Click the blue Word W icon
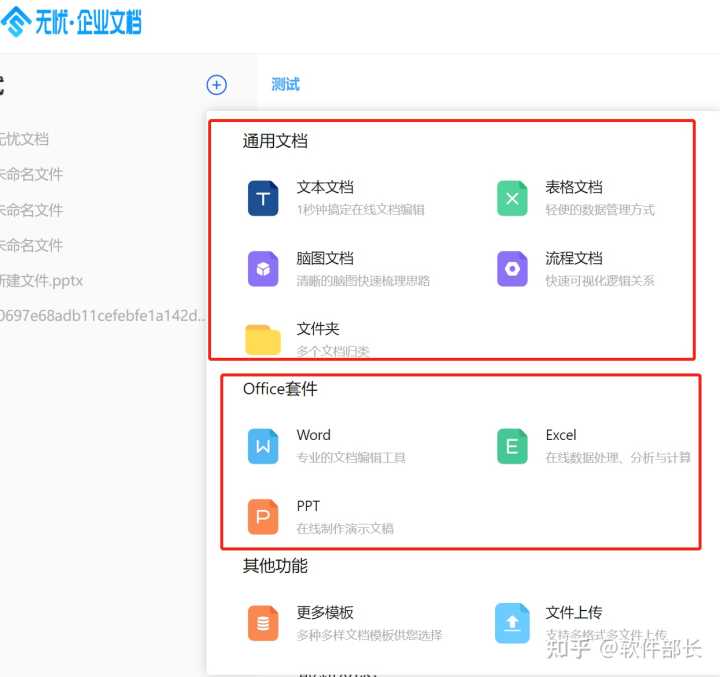 coord(263,446)
